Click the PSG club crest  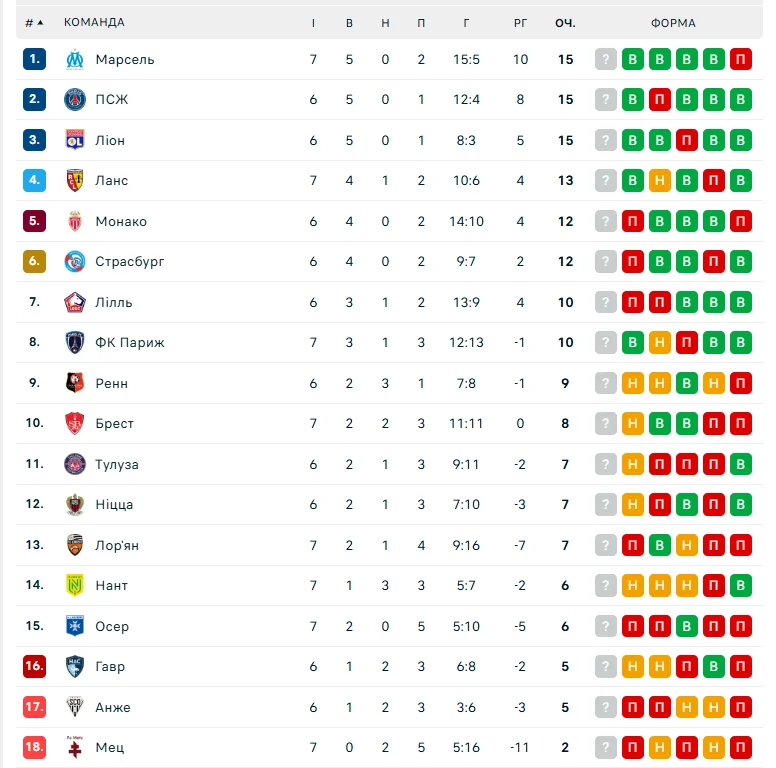(x=75, y=100)
